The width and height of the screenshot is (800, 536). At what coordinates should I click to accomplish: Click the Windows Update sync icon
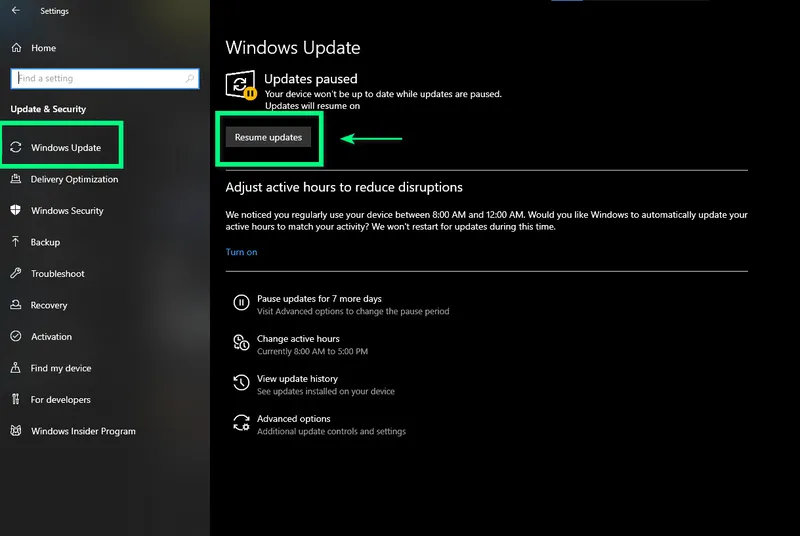15,148
